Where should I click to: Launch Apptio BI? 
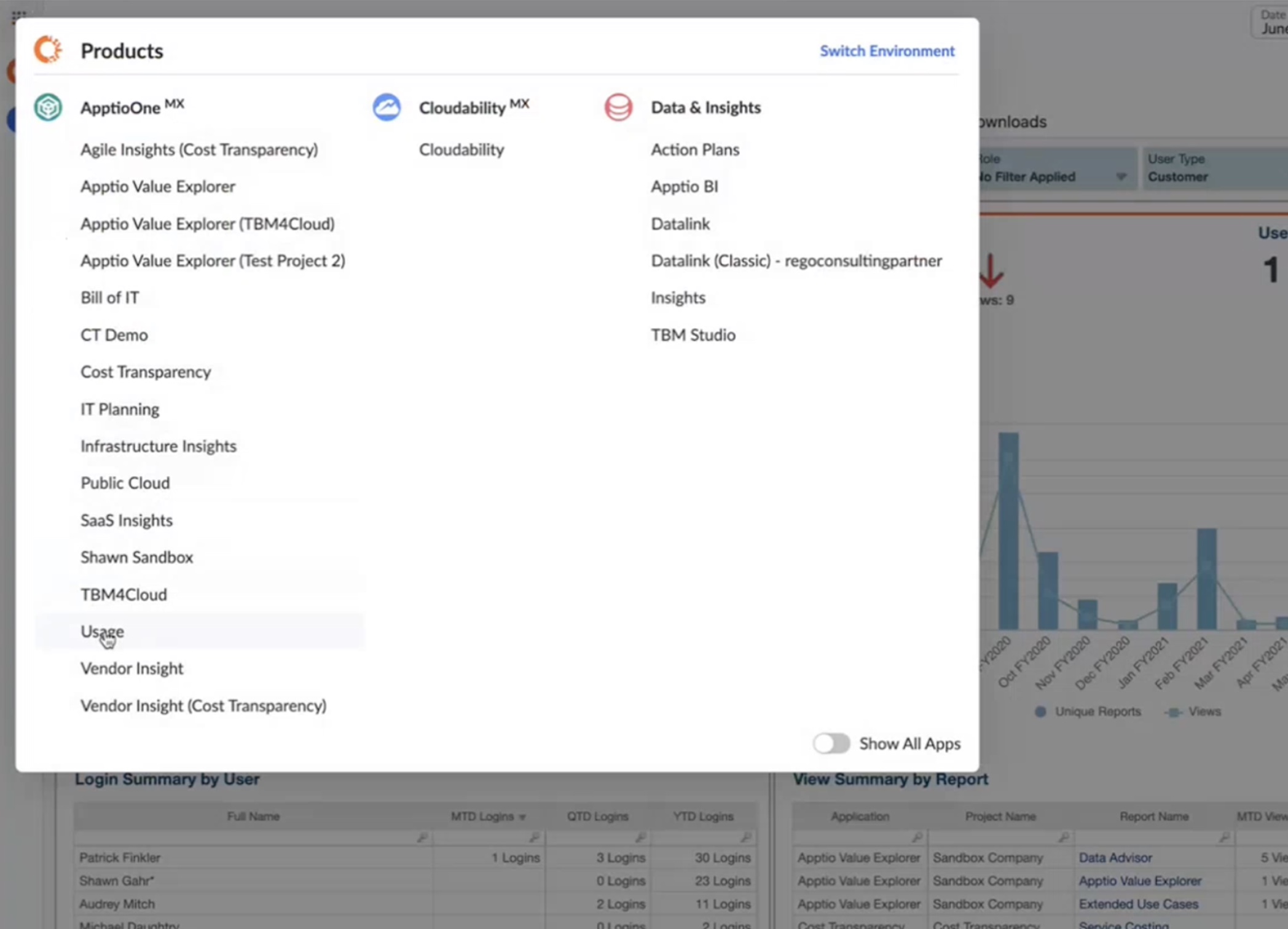click(x=685, y=186)
